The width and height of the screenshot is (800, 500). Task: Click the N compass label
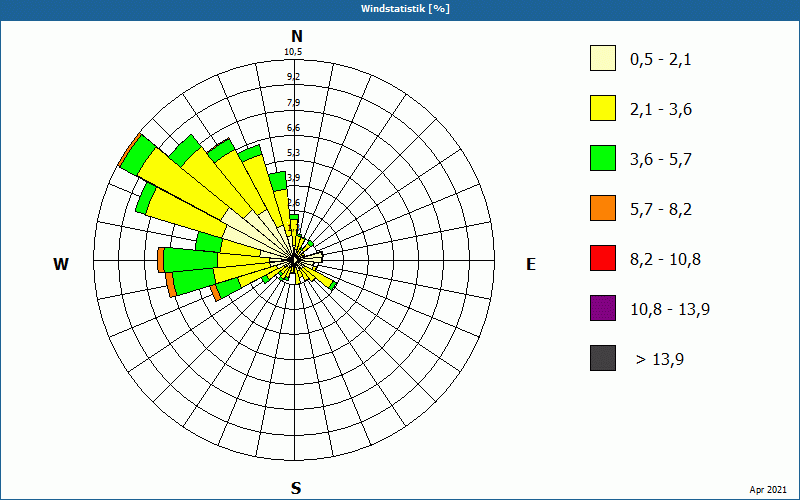pos(296,36)
